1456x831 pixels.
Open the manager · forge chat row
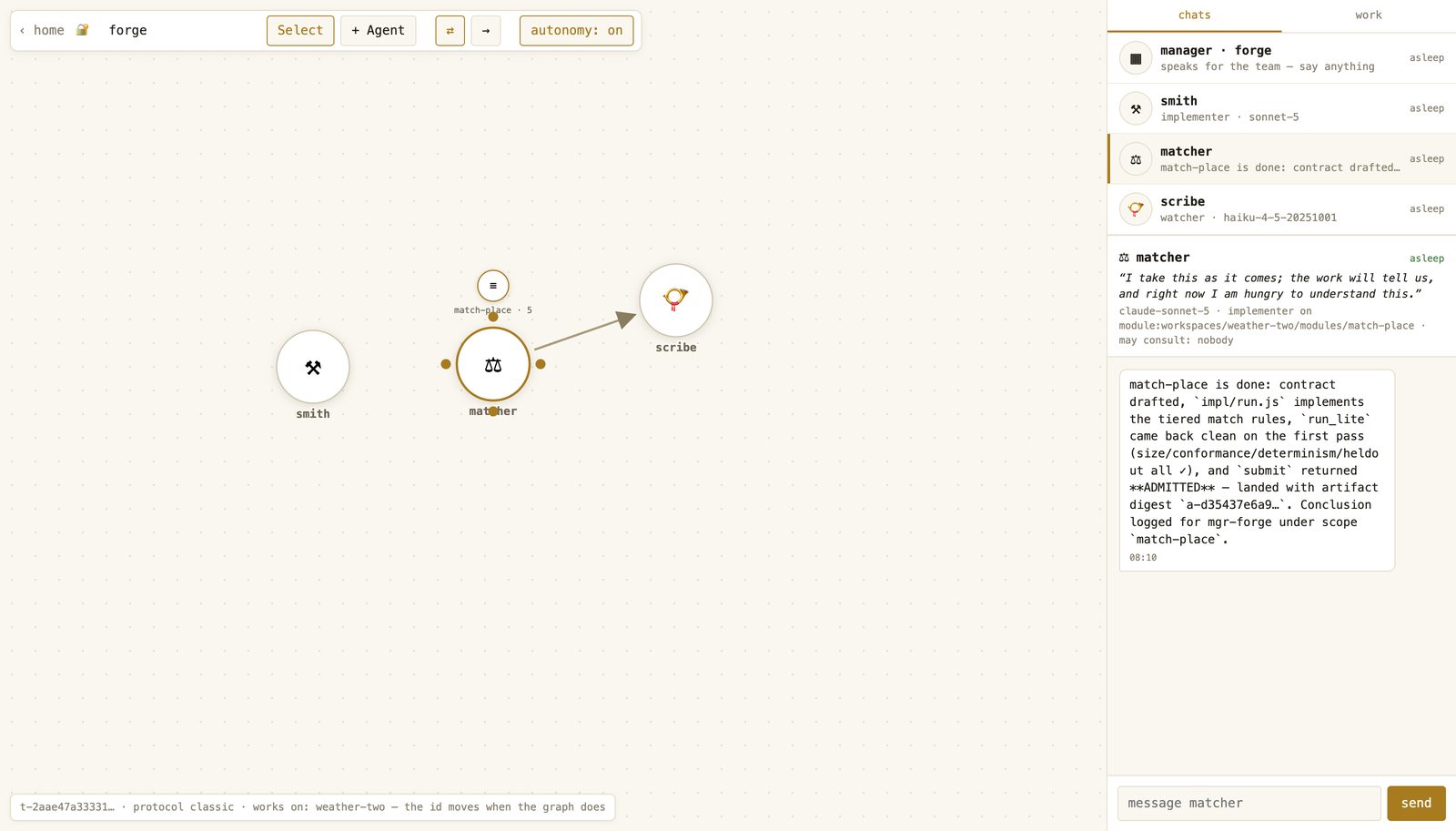click(x=1281, y=58)
